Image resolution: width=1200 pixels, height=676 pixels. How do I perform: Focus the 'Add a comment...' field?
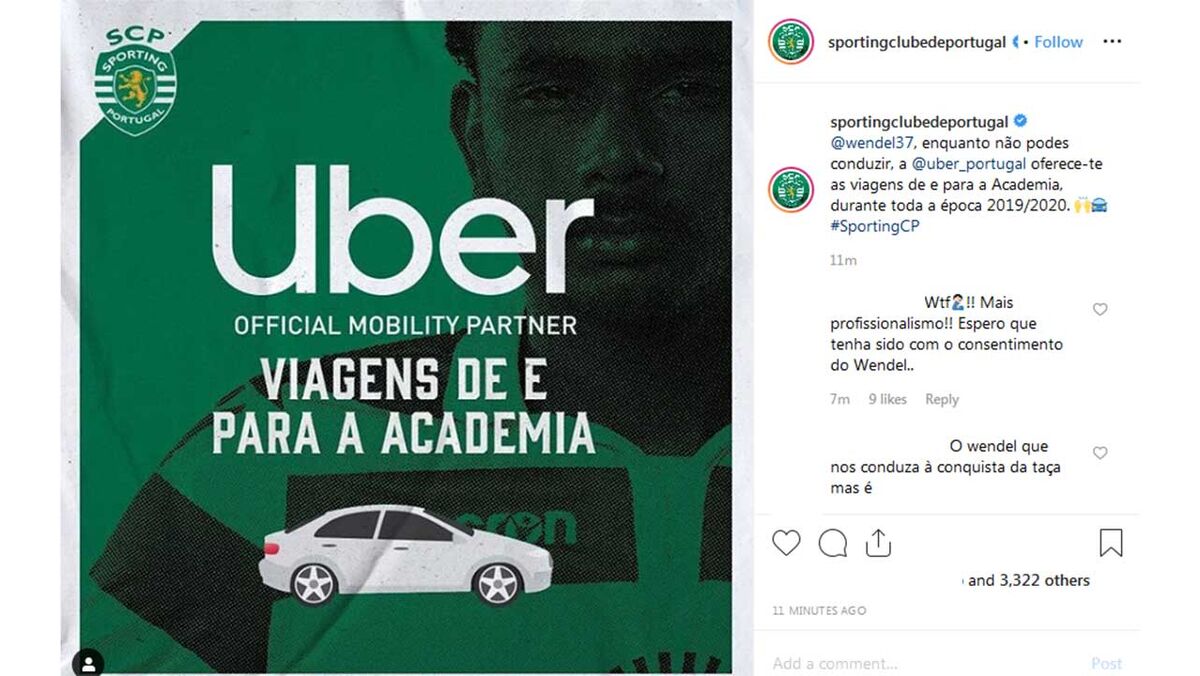pos(920,663)
